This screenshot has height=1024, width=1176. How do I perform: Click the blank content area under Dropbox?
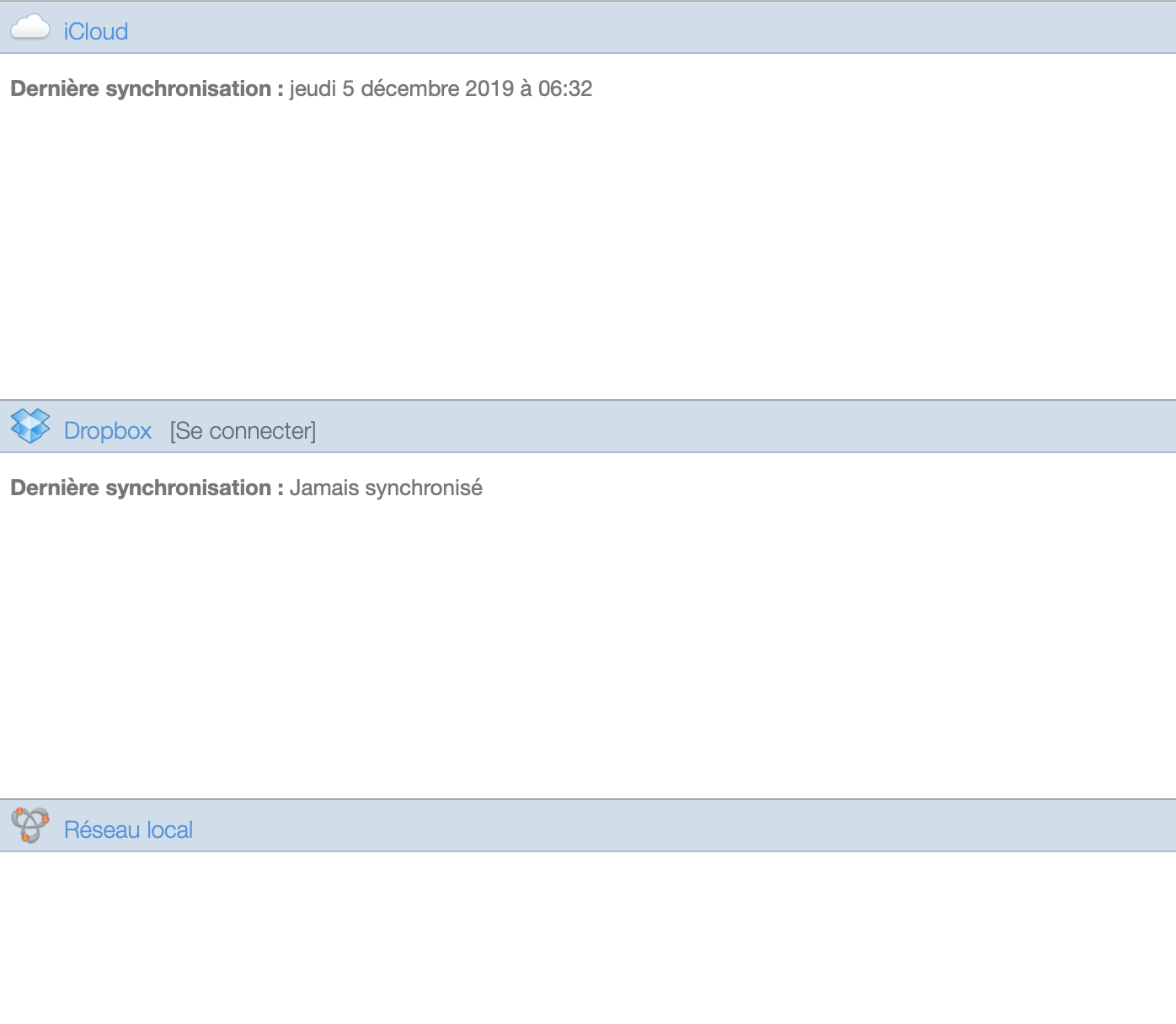[x=588, y=648]
